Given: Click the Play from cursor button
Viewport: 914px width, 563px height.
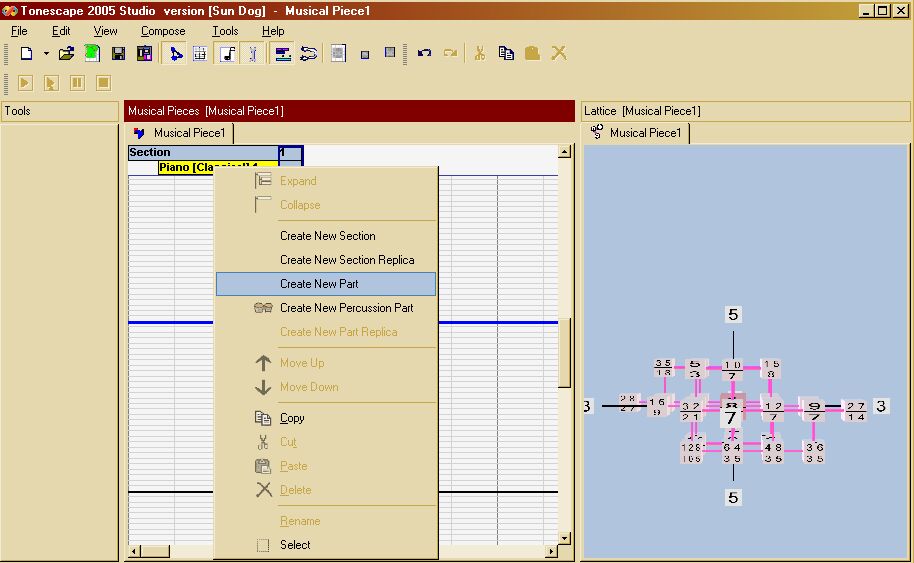Looking at the screenshot, I should coord(51,83).
